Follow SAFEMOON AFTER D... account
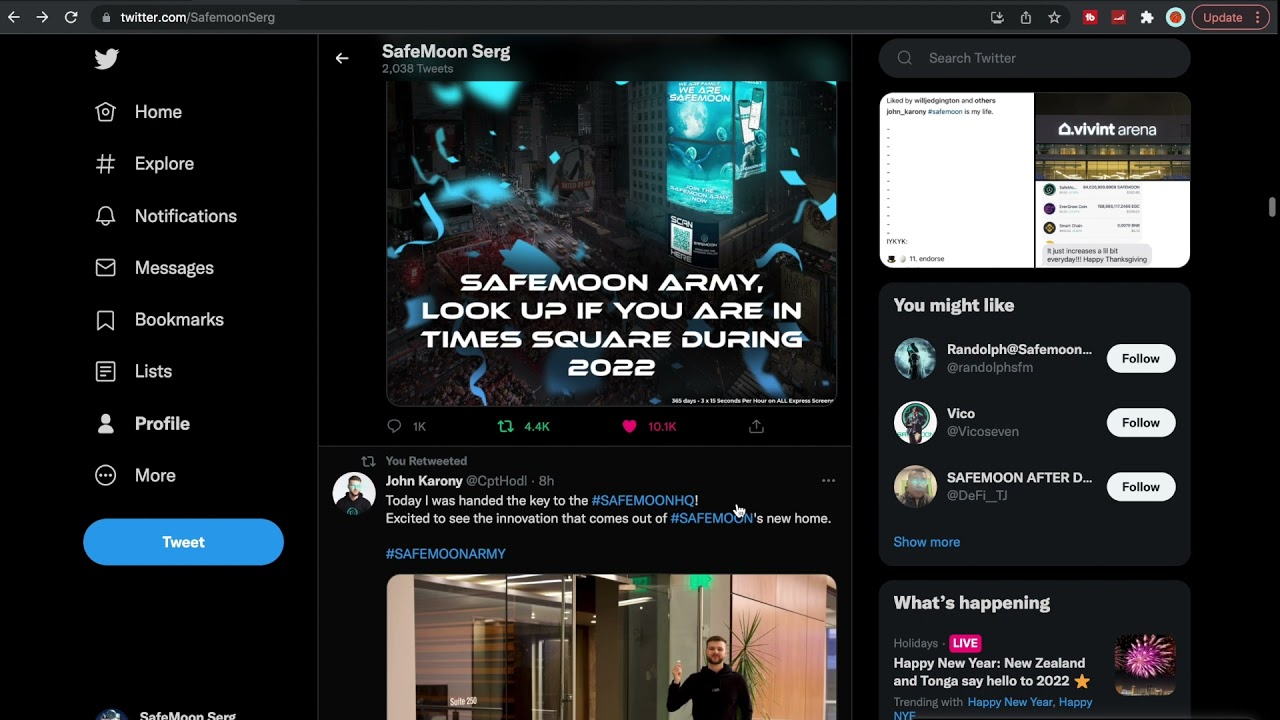The width and height of the screenshot is (1280, 720). (1141, 487)
